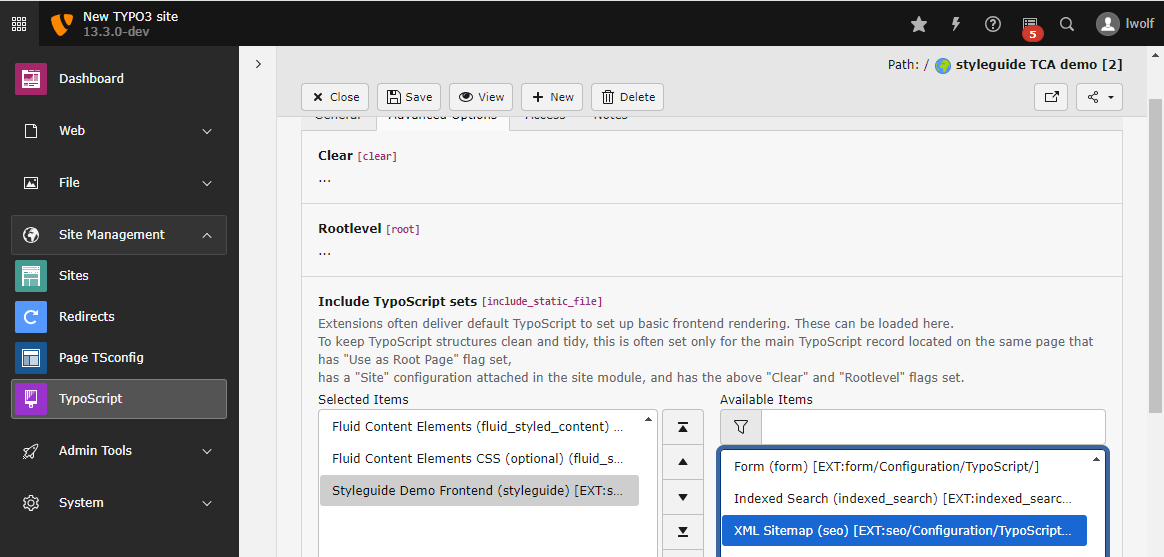Image resolution: width=1164 pixels, height=557 pixels.
Task: Go to the Page TSconfig module
Action: [101, 358]
